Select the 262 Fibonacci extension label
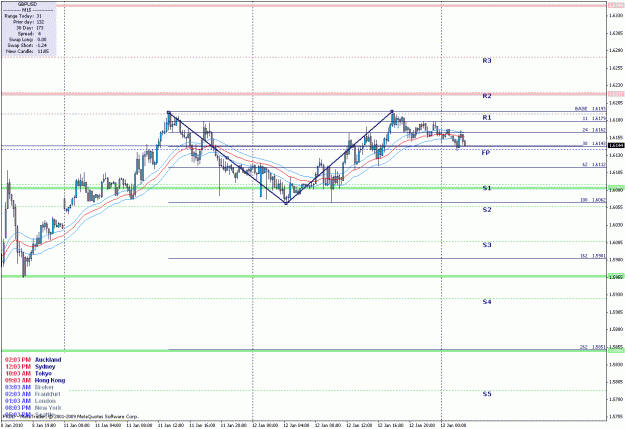This screenshot has width=625, height=429. coord(593,347)
